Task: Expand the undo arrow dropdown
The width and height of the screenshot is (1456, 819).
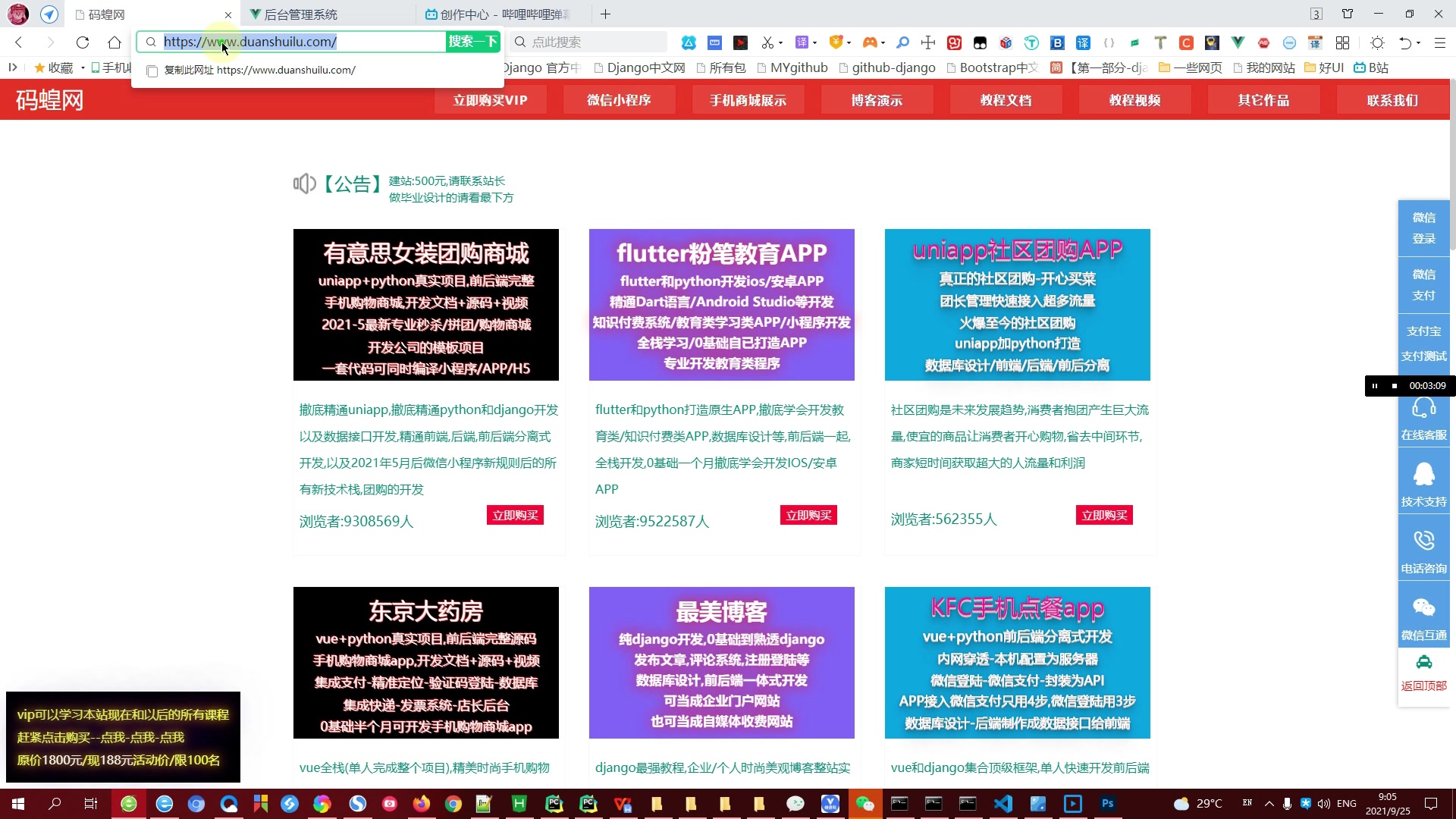Action: coord(1418,43)
